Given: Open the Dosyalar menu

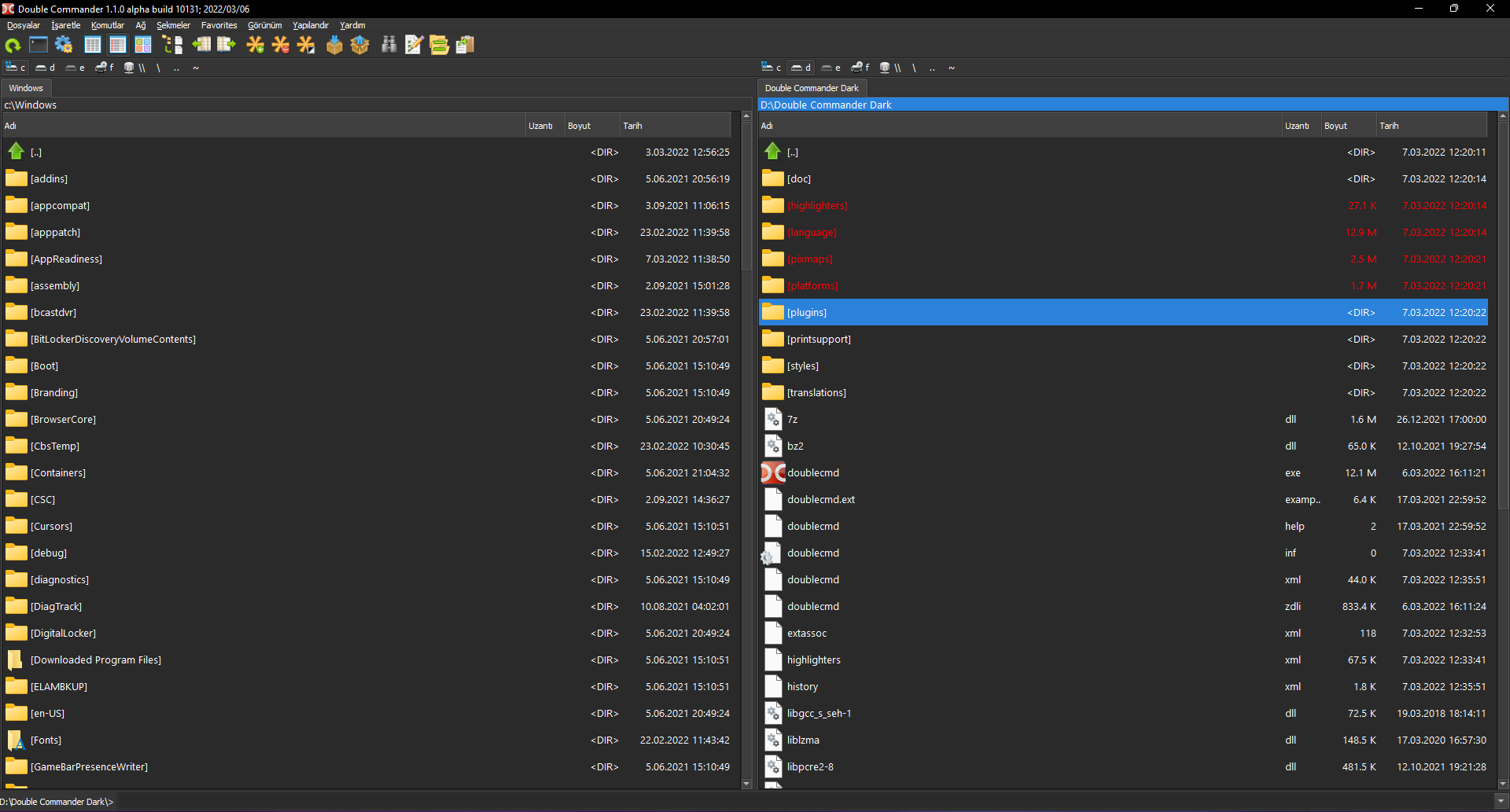Looking at the screenshot, I should [24, 25].
